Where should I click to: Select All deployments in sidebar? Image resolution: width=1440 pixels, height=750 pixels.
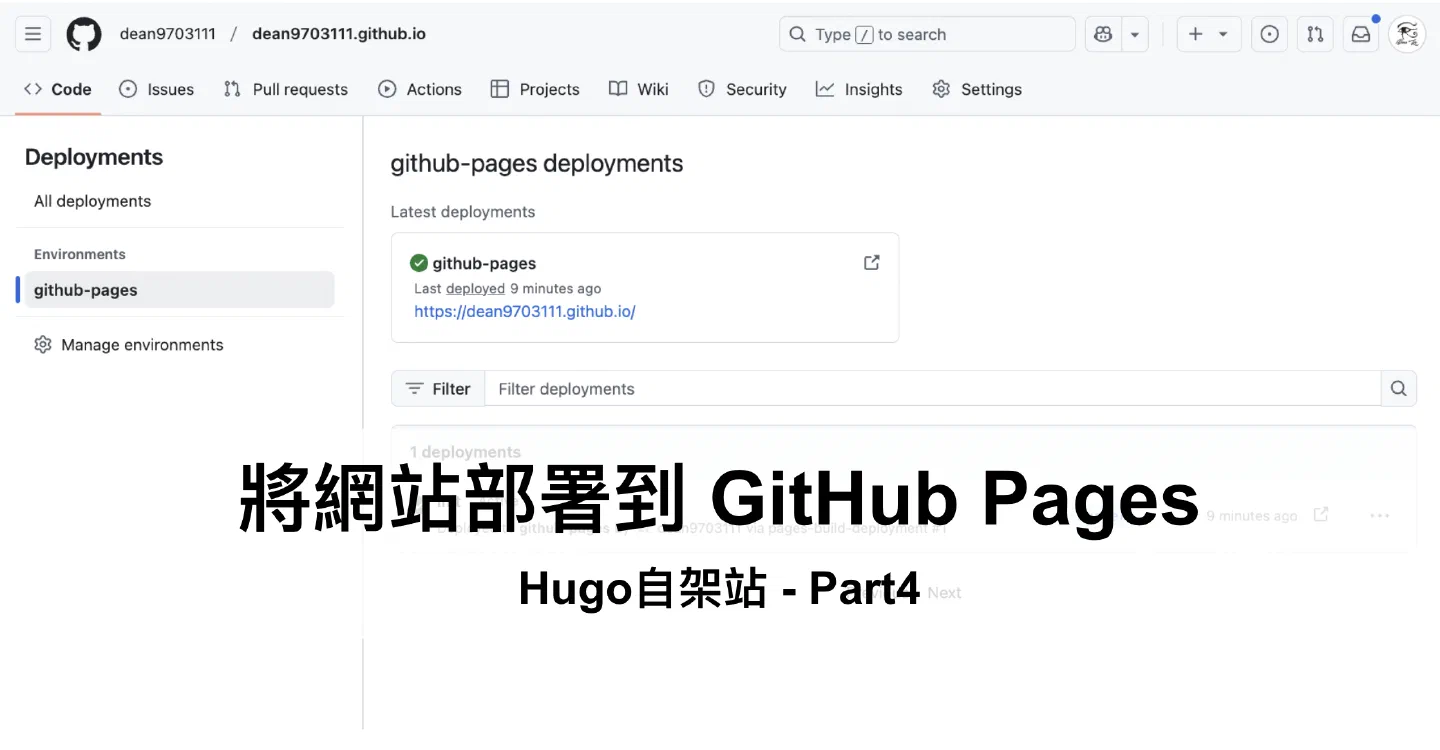[x=92, y=201]
